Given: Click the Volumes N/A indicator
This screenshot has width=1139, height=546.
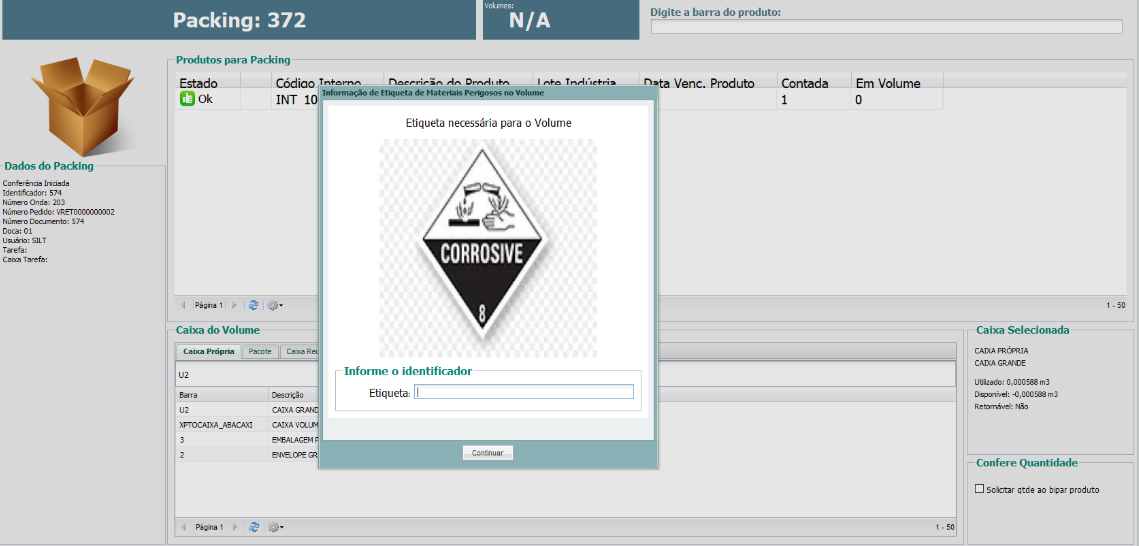Looking at the screenshot, I should 561,20.
